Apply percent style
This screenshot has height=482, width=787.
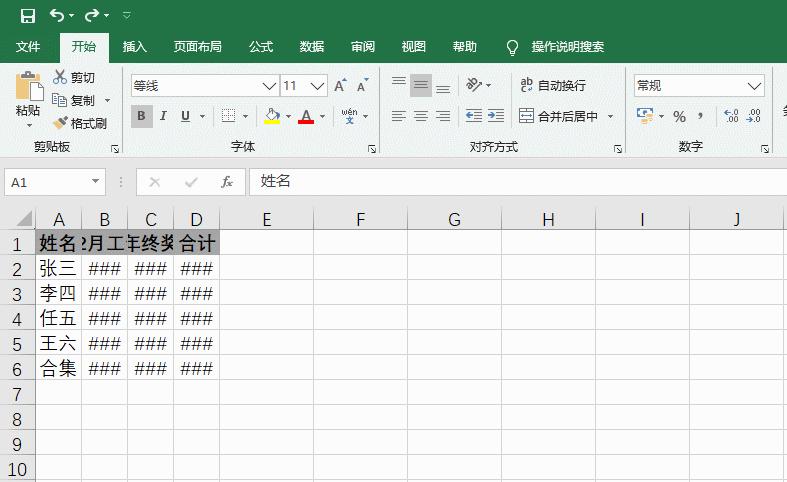coord(679,116)
